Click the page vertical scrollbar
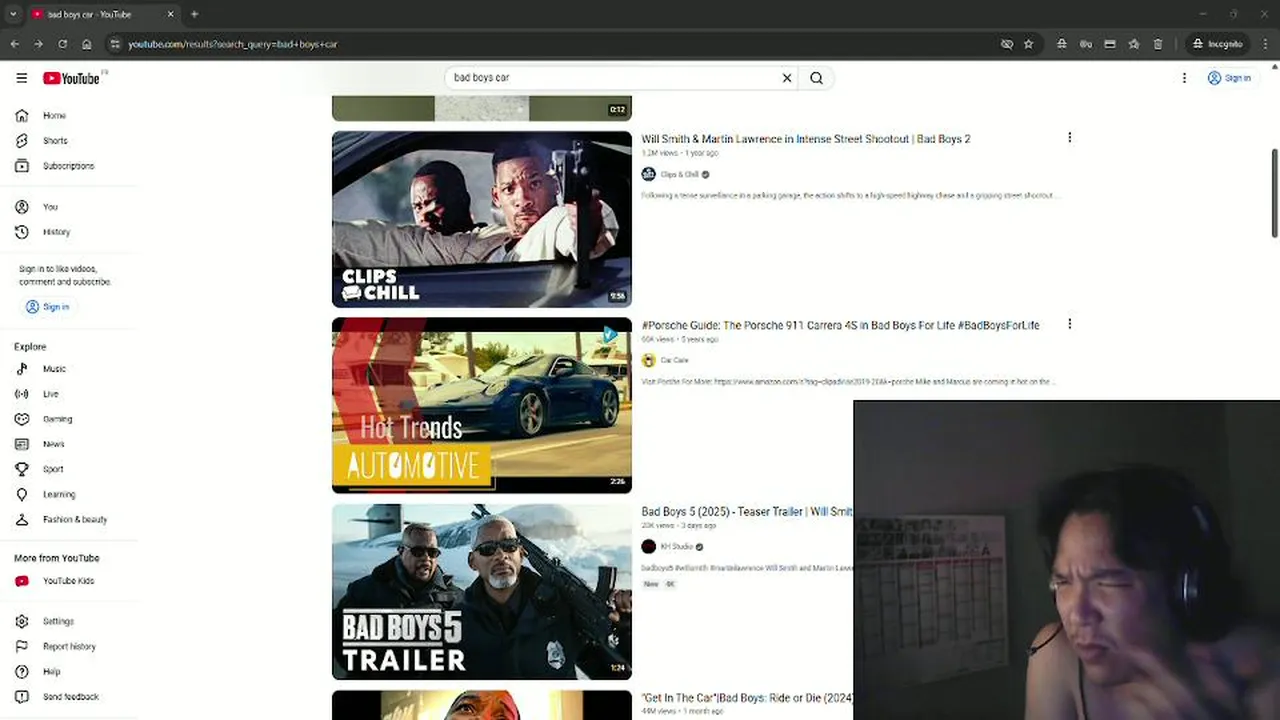The width and height of the screenshot is (1280, 720). (1275, 193)
